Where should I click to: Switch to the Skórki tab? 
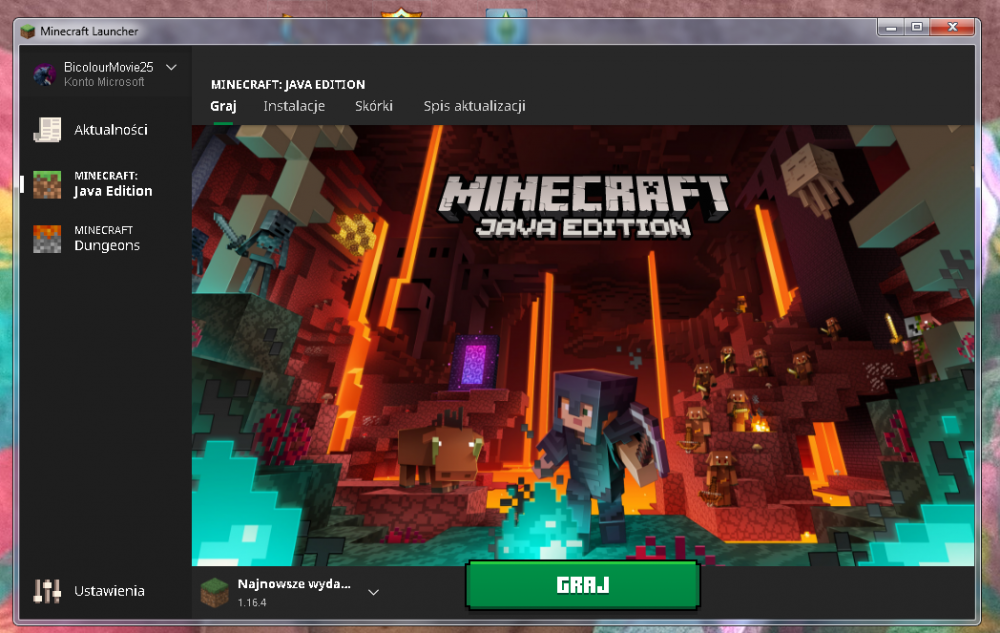(x=374, y=106)
